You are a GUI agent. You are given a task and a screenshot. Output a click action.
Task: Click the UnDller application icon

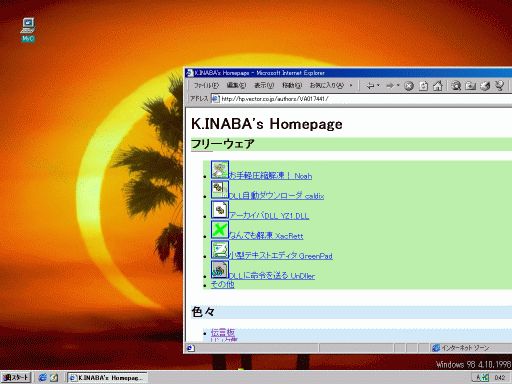(220, 270)
